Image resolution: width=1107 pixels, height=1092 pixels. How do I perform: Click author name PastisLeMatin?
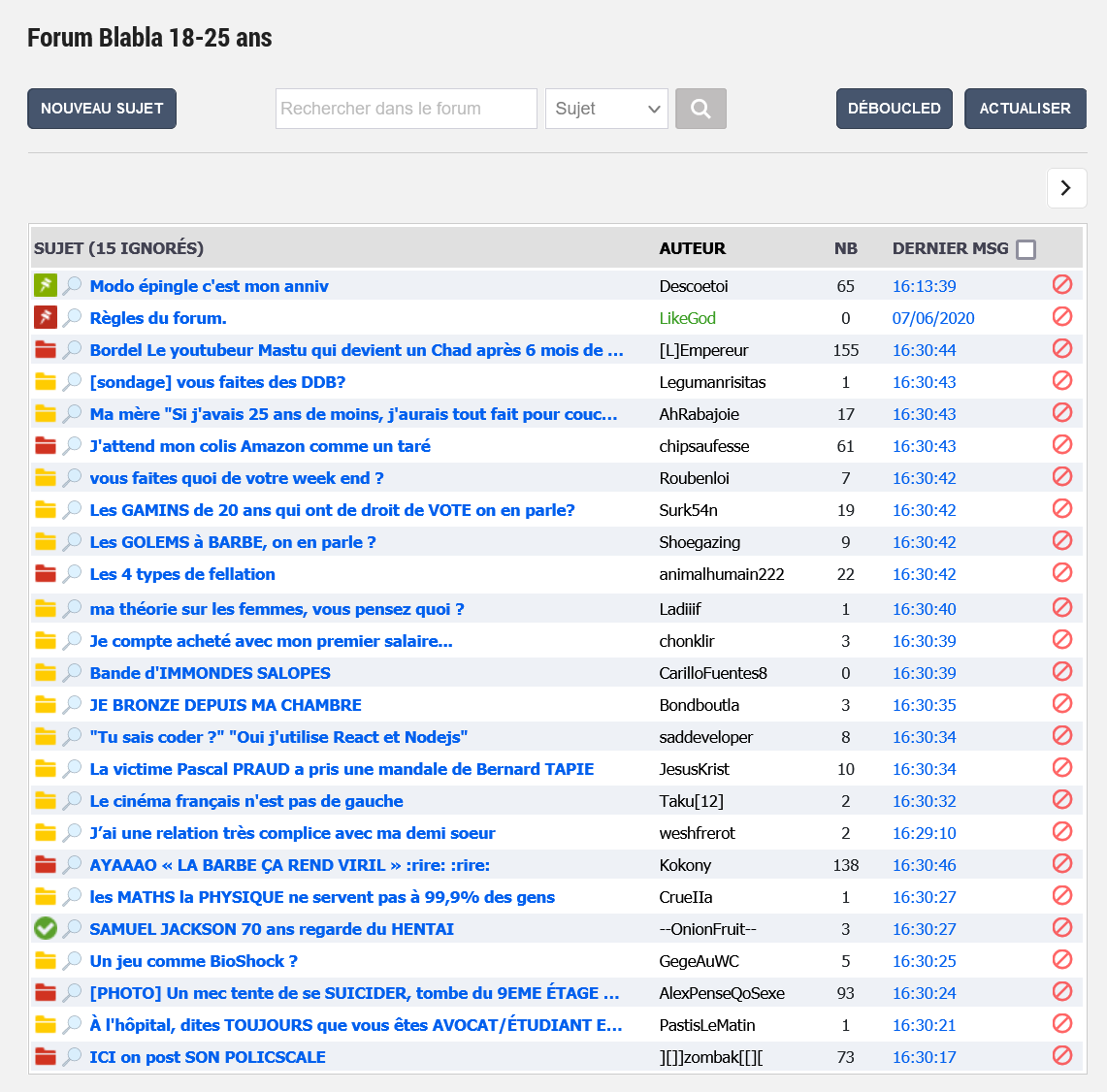pyautogui.click(x=707, y=1025)
